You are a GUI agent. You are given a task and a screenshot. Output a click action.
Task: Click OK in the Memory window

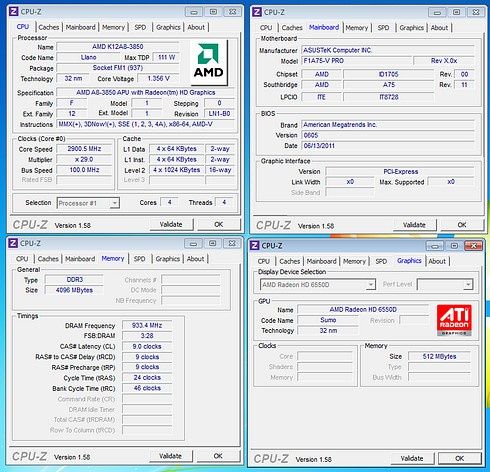pos(218,456)
